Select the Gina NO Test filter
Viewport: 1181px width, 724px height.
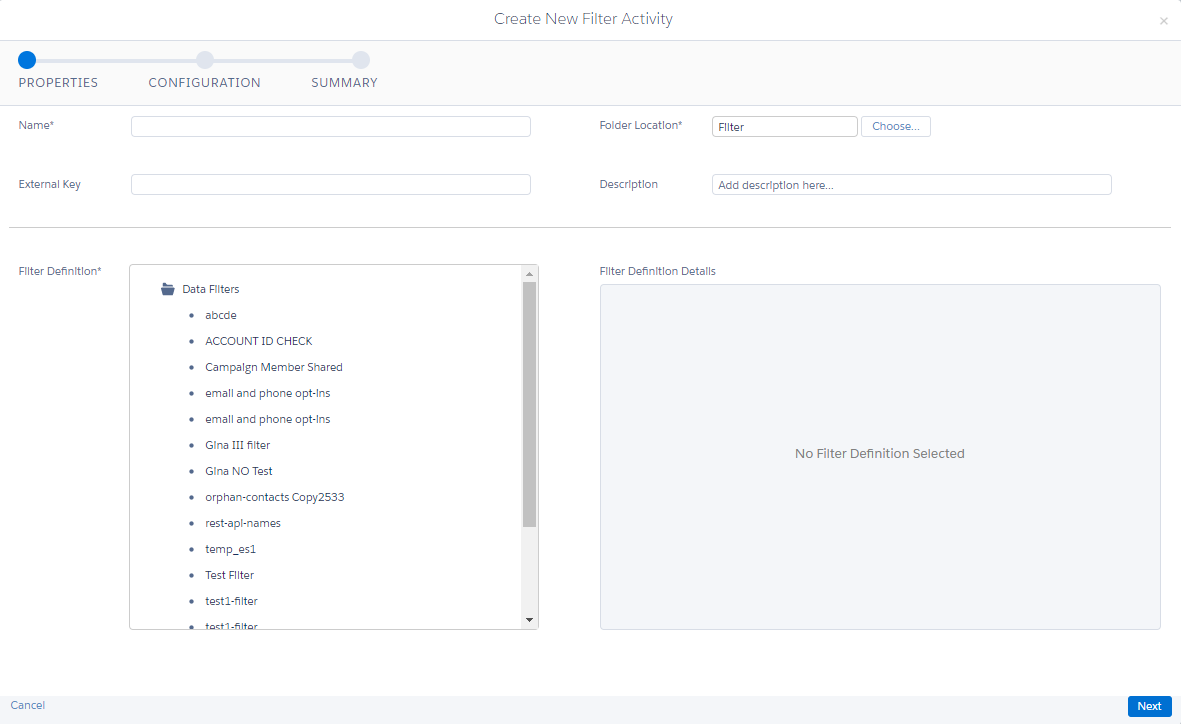coord(239,471)
